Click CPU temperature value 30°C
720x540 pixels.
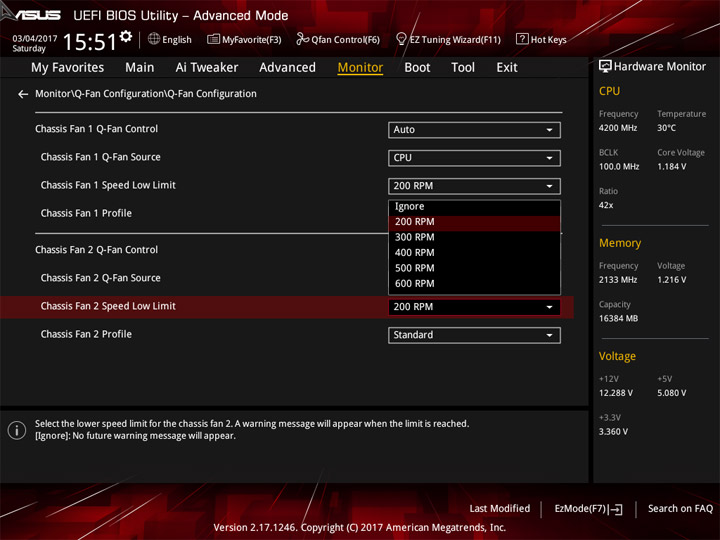click(666, 128)
